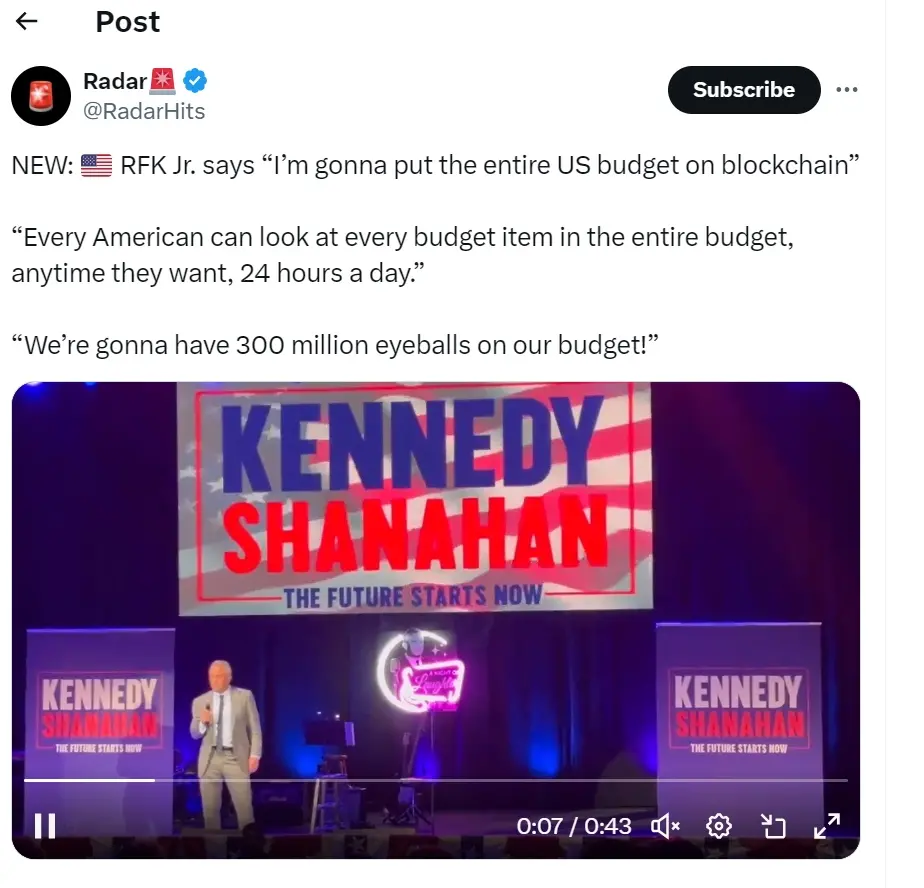Click the 0:07 / 0:43 time display
The width and height of the screenshot is (924, 888).
574,826
